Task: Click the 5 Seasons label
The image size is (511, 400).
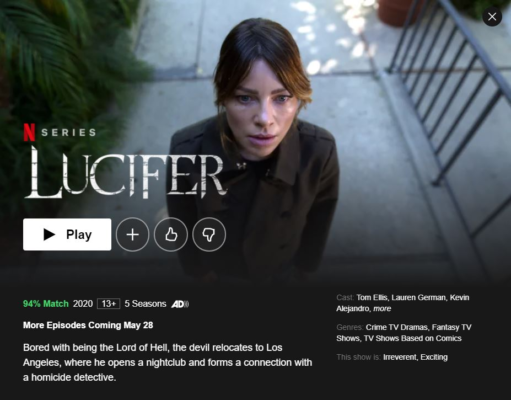Action: [145, 304]
